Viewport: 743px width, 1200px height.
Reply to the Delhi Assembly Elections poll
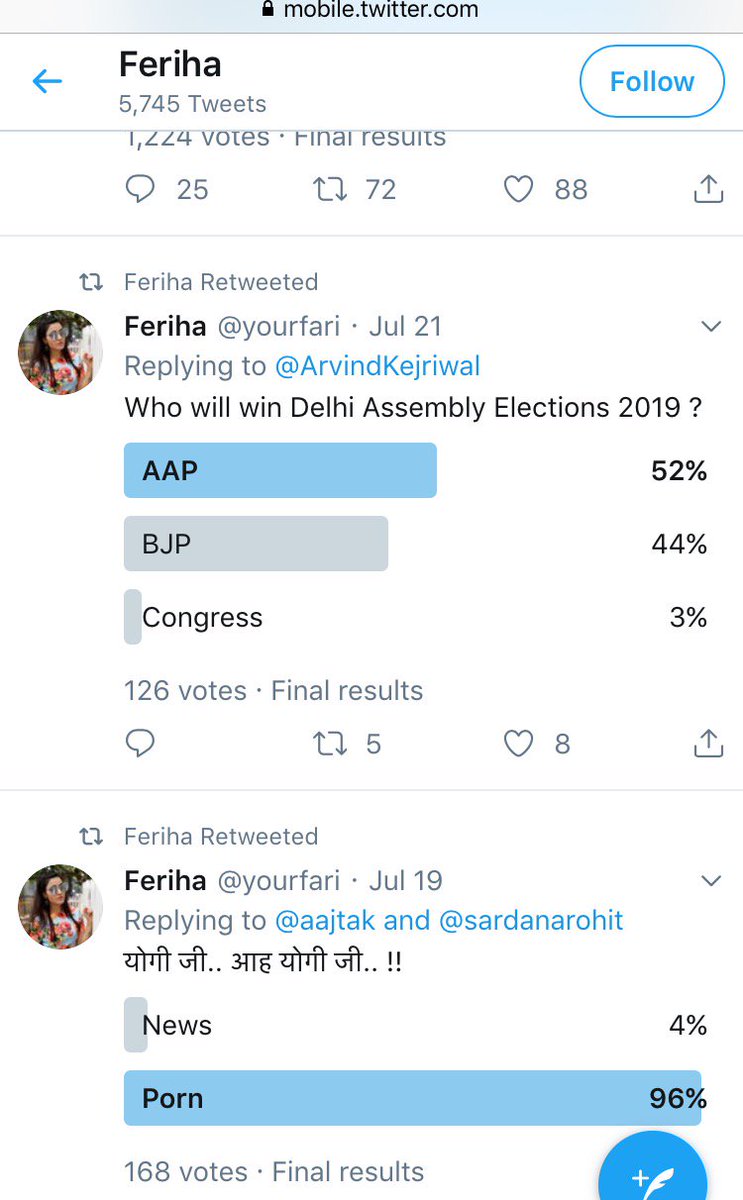tap(141, 743)
